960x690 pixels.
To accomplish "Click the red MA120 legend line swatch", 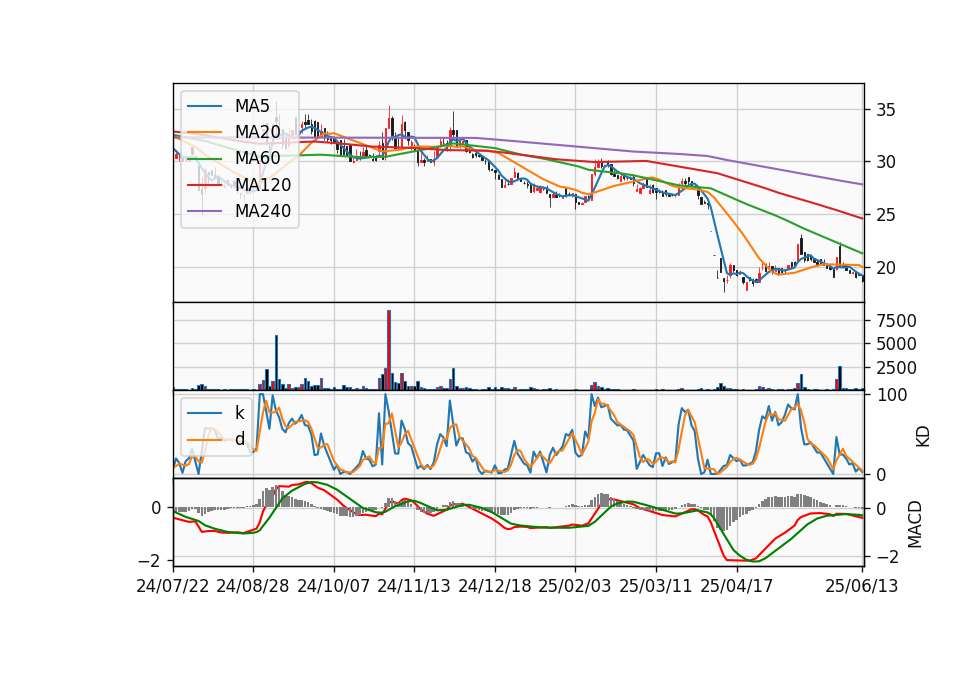I will tap(204, 185).
